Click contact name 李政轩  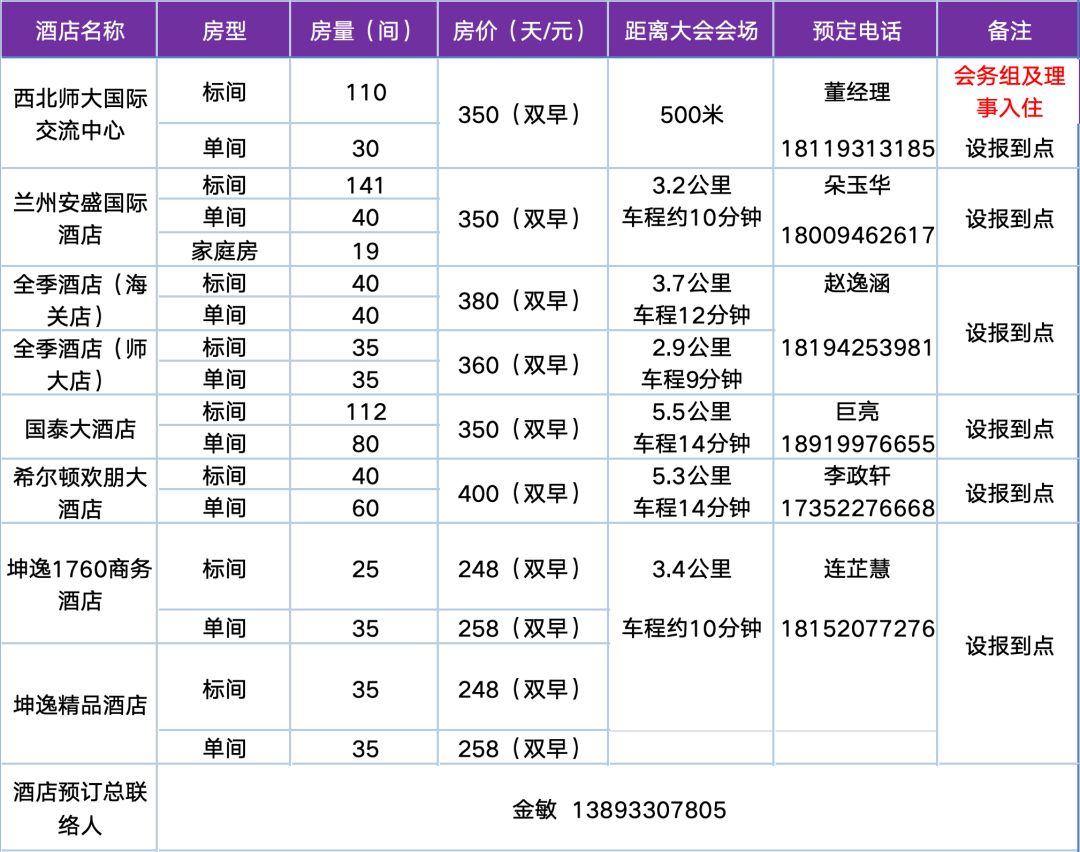coord(856,476)
